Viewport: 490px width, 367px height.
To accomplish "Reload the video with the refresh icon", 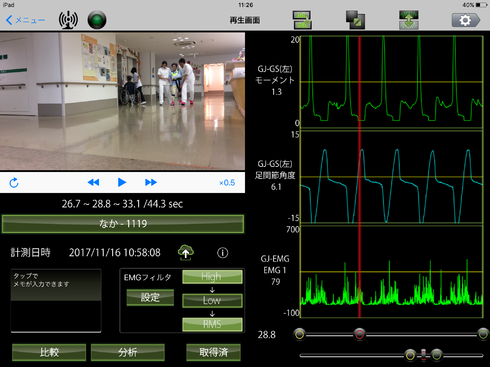I will 14,183.
